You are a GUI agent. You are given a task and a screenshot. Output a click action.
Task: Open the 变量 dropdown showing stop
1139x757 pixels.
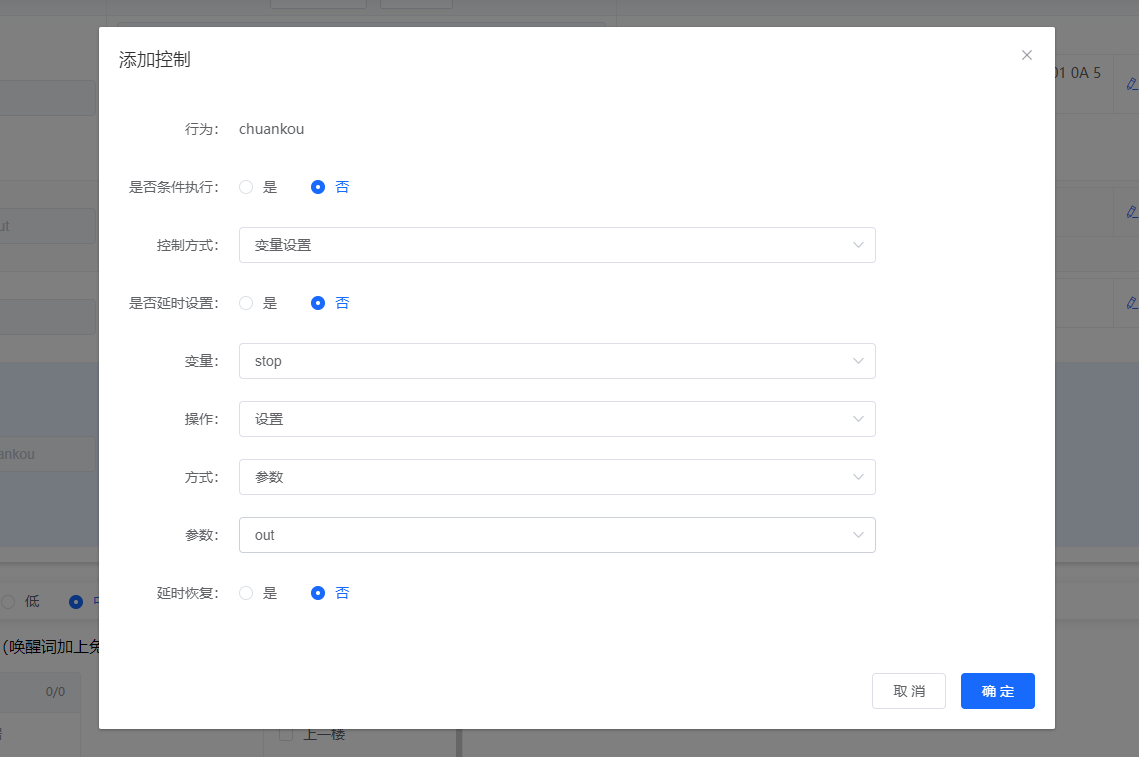pyautogui.click(x=556, y=361)
